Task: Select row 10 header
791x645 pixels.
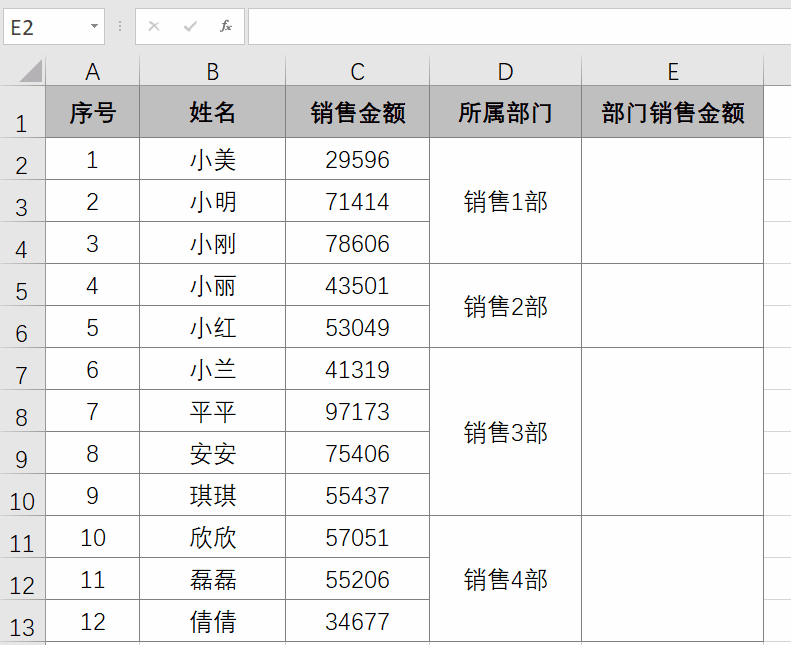Action: click(x=22, y=495)
